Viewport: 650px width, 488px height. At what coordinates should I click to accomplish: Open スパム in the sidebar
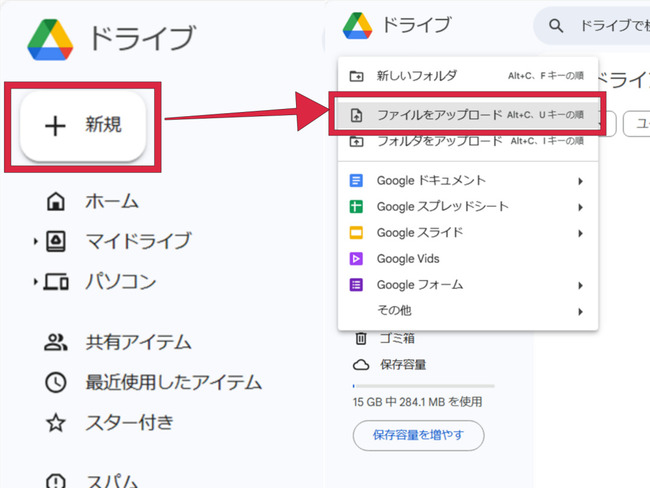(x=112, y=481)
